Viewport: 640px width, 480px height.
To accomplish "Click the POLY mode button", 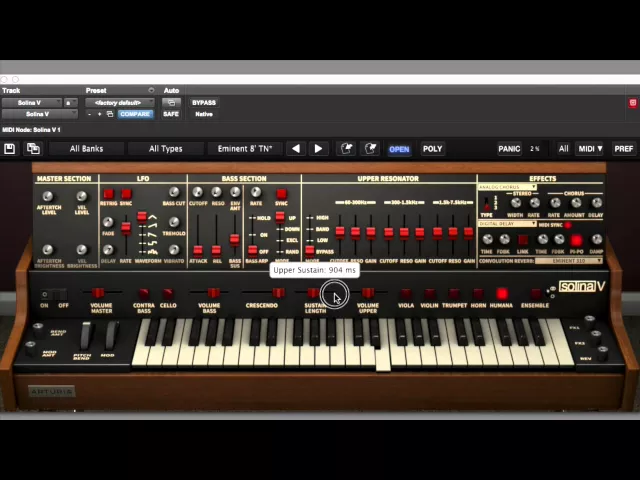I will pyautogui.click(x=432, y=149).
